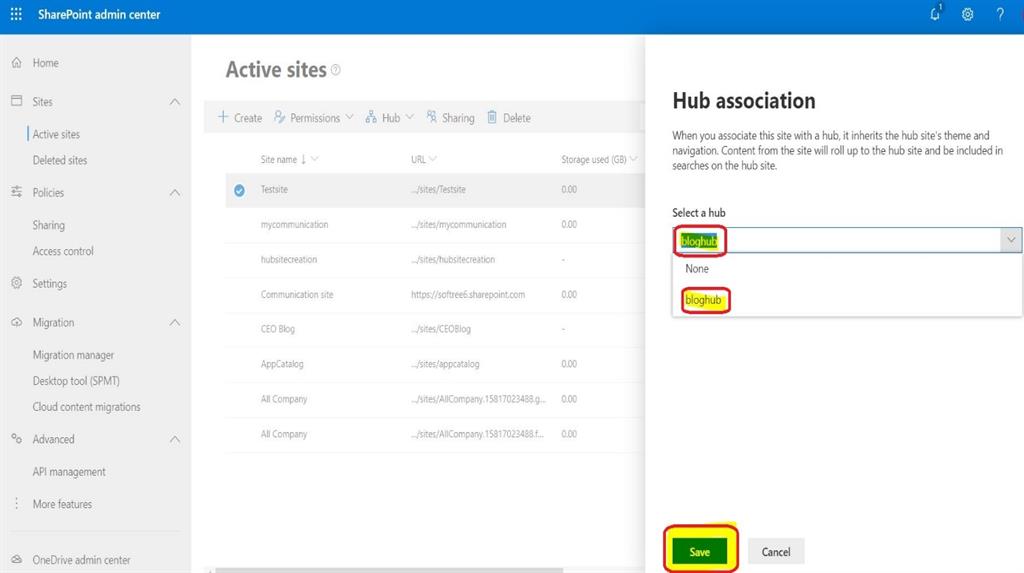This screenshot has width=1024, height=573.
Task: Click the Hub network icon
Action: click(x=371, y=117)
